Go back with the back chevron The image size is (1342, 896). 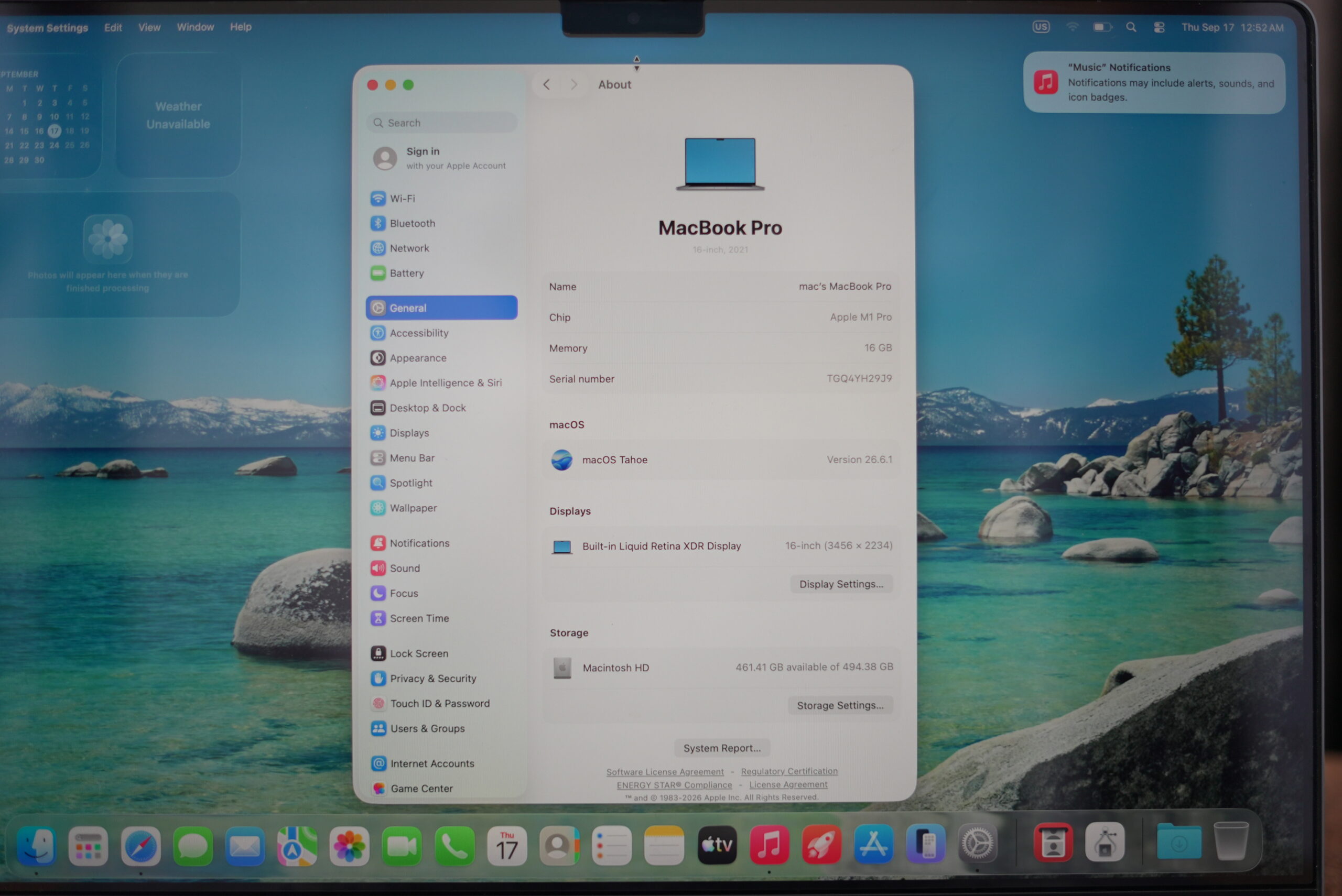[547, 84]
